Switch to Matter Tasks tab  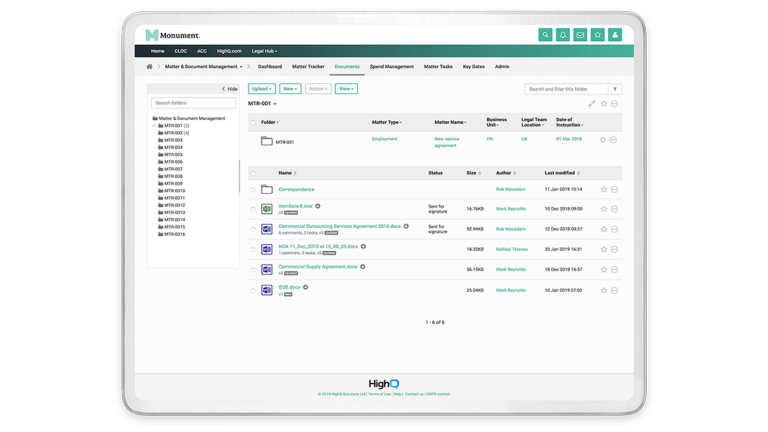(x=438, y=67)
